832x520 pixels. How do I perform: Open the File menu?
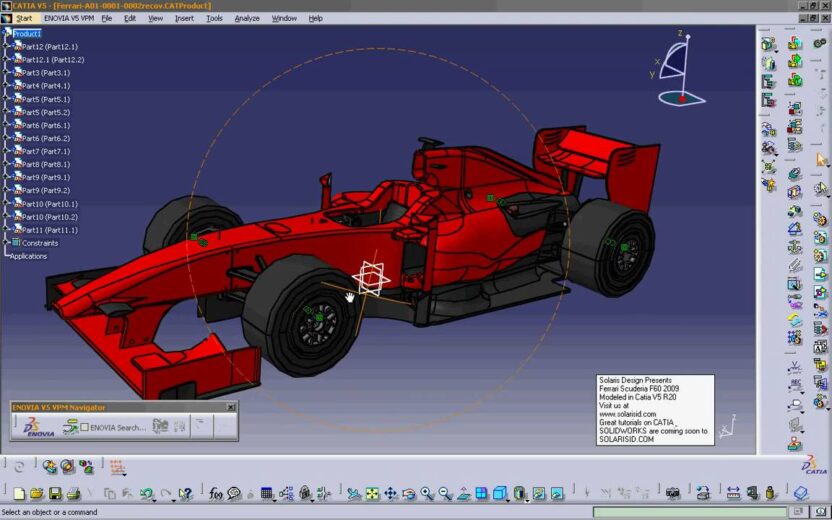coord(107,18)
